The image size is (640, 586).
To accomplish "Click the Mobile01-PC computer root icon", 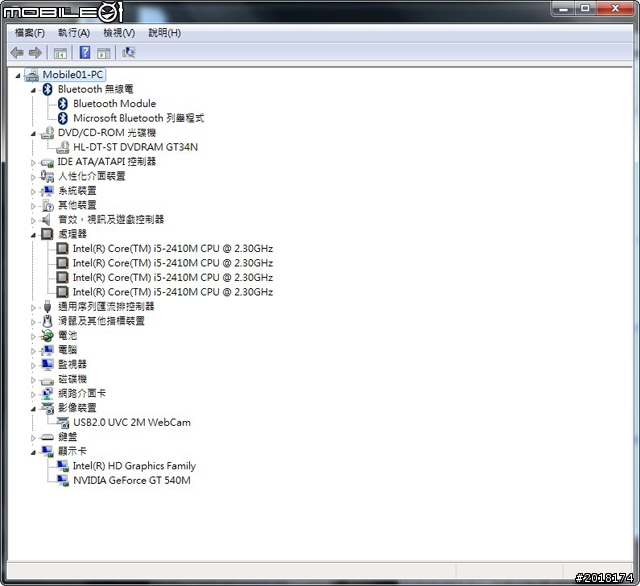I will click(x=31, y=75).
